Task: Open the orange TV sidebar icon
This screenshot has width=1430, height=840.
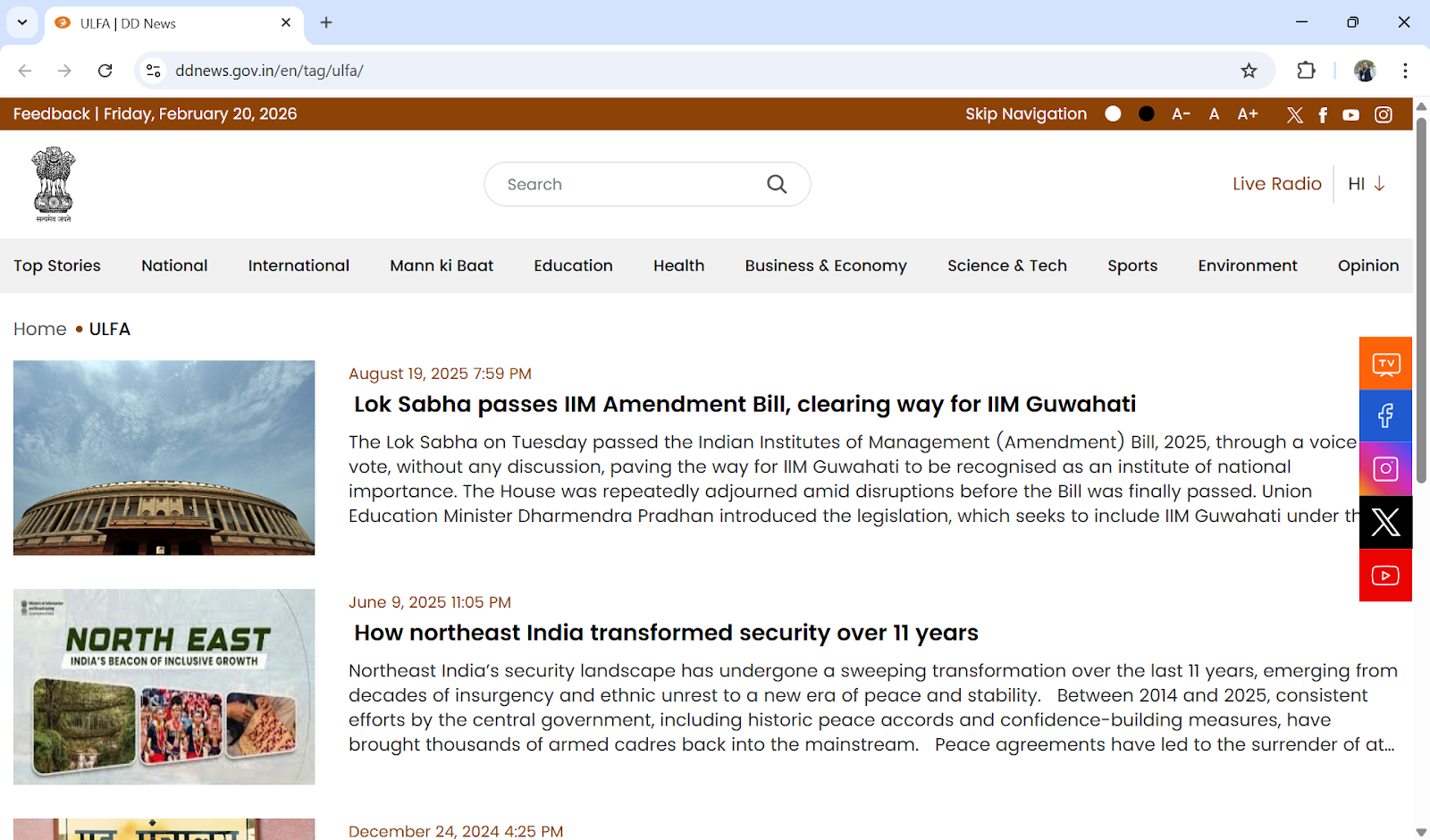Action: pos(1385,364)
